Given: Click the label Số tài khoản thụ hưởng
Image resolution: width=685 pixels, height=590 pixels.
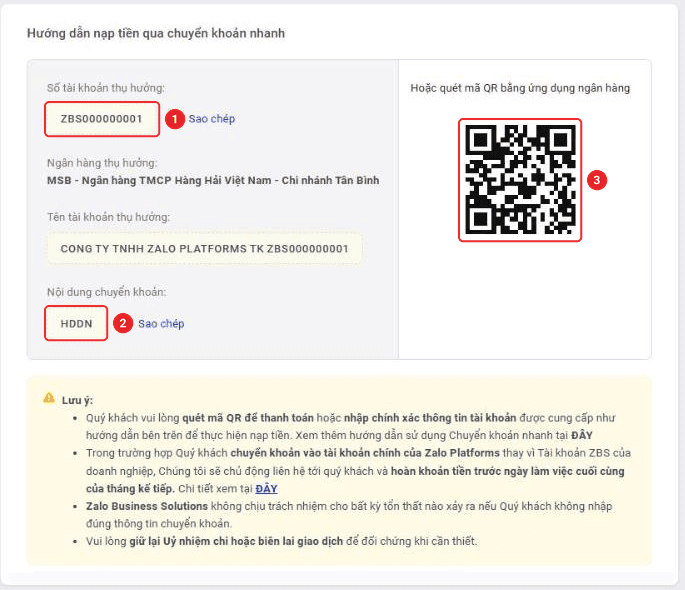Looking at the screenshot, I should [106, 88].
